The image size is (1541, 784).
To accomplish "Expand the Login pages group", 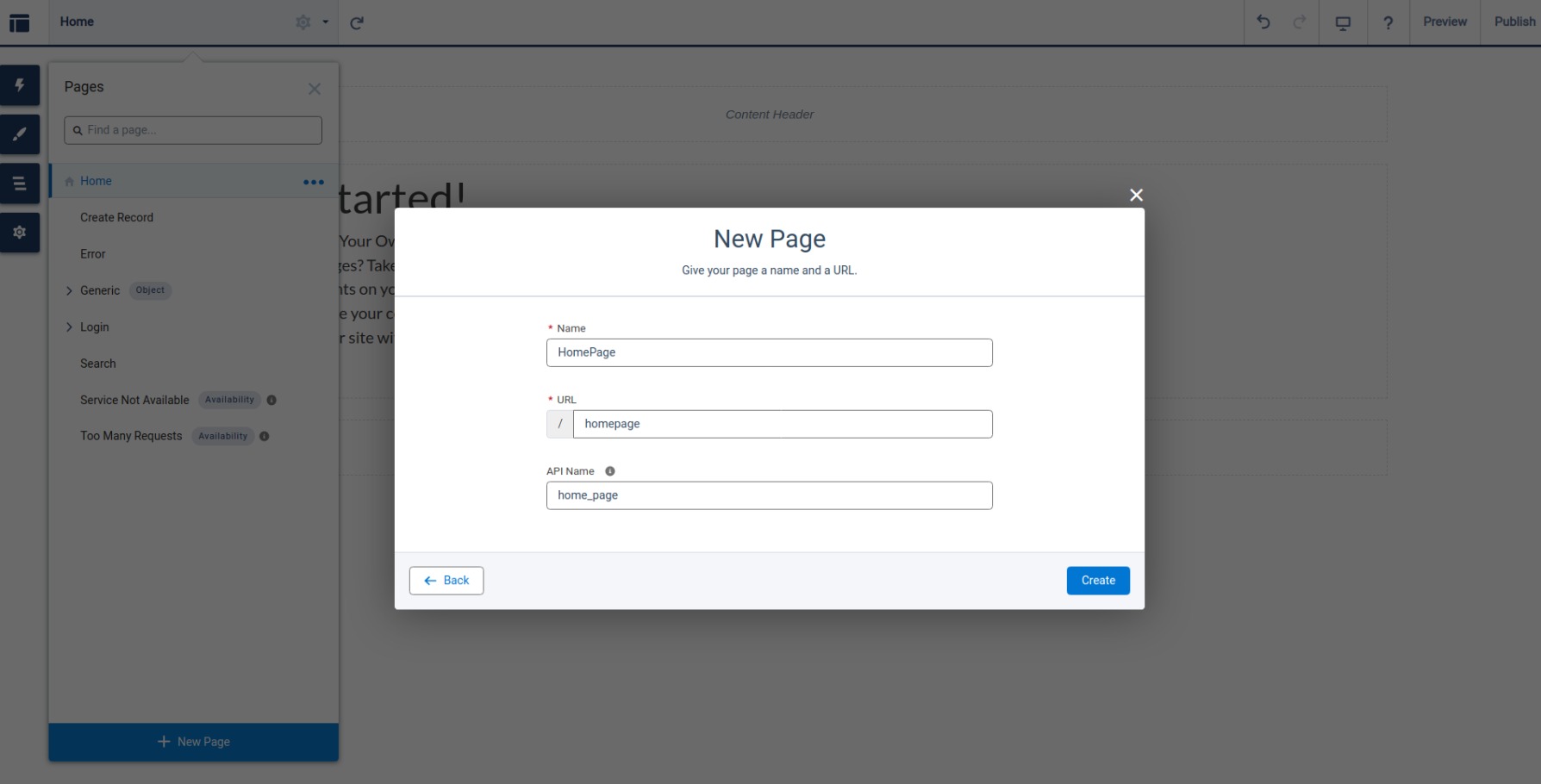I will click(70, 327).
